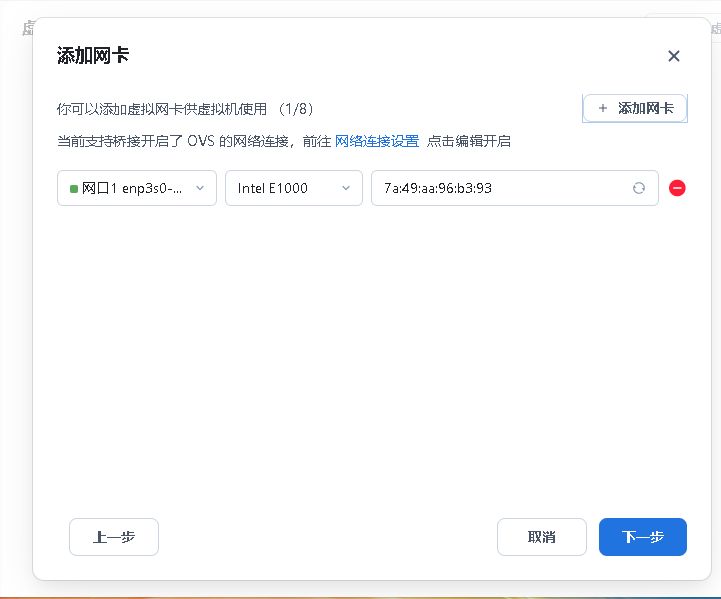Remove the network card with red minus icon
This screenshot has width=721, height=599.
coord(677,188)
